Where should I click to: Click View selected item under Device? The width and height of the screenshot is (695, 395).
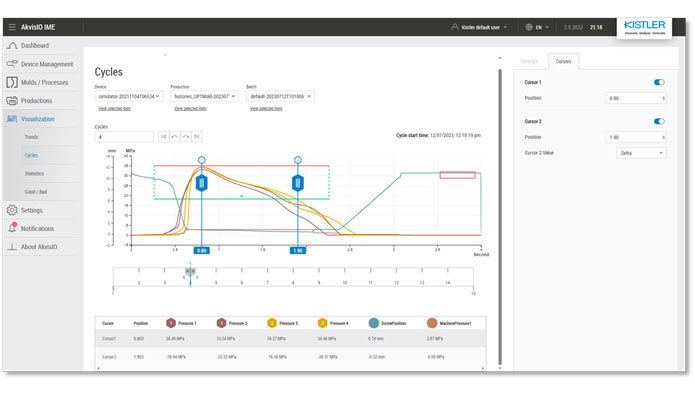[x=114, y=109]
